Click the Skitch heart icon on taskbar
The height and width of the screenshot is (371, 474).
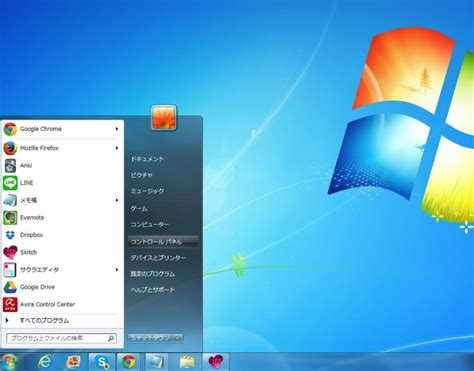point(215,362)
